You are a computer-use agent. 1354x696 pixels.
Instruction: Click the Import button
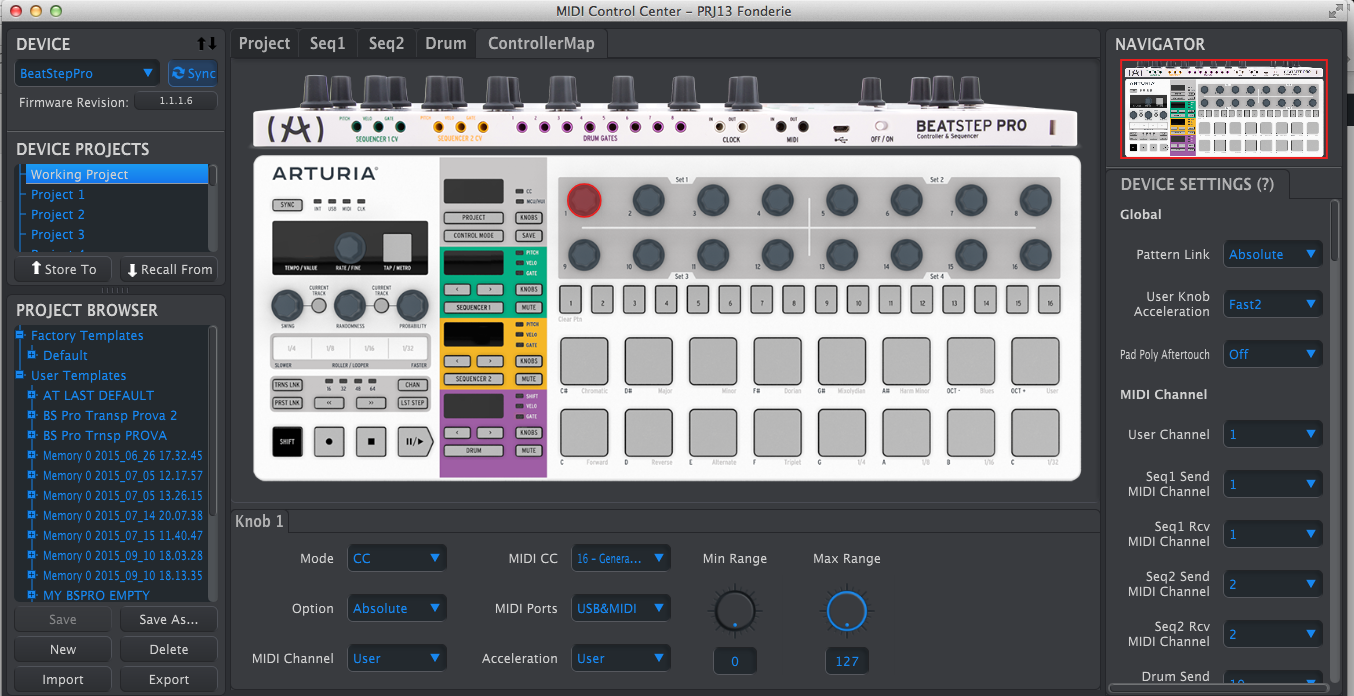(63, 679)
